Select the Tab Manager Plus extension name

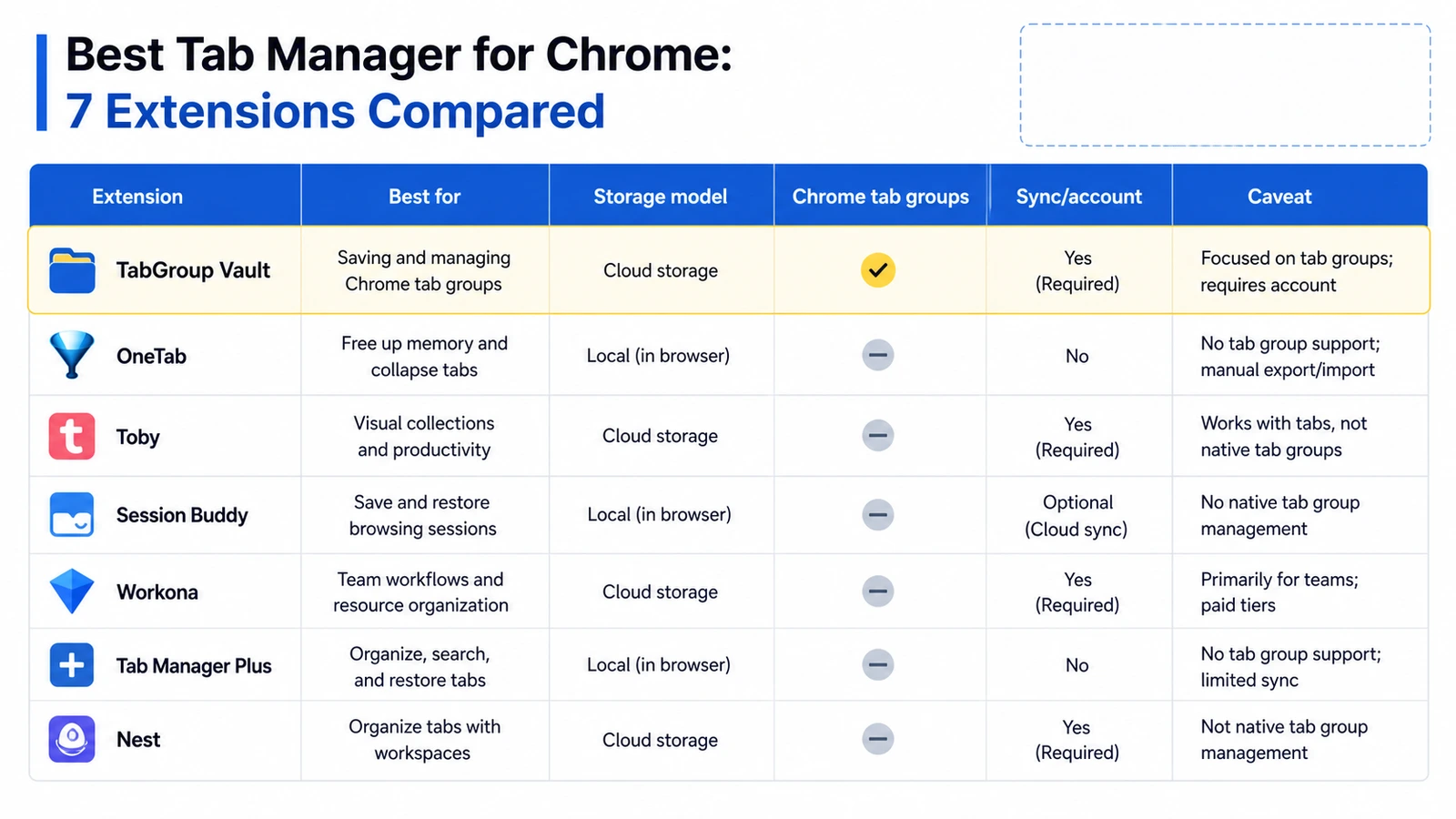tap(194, 666)
